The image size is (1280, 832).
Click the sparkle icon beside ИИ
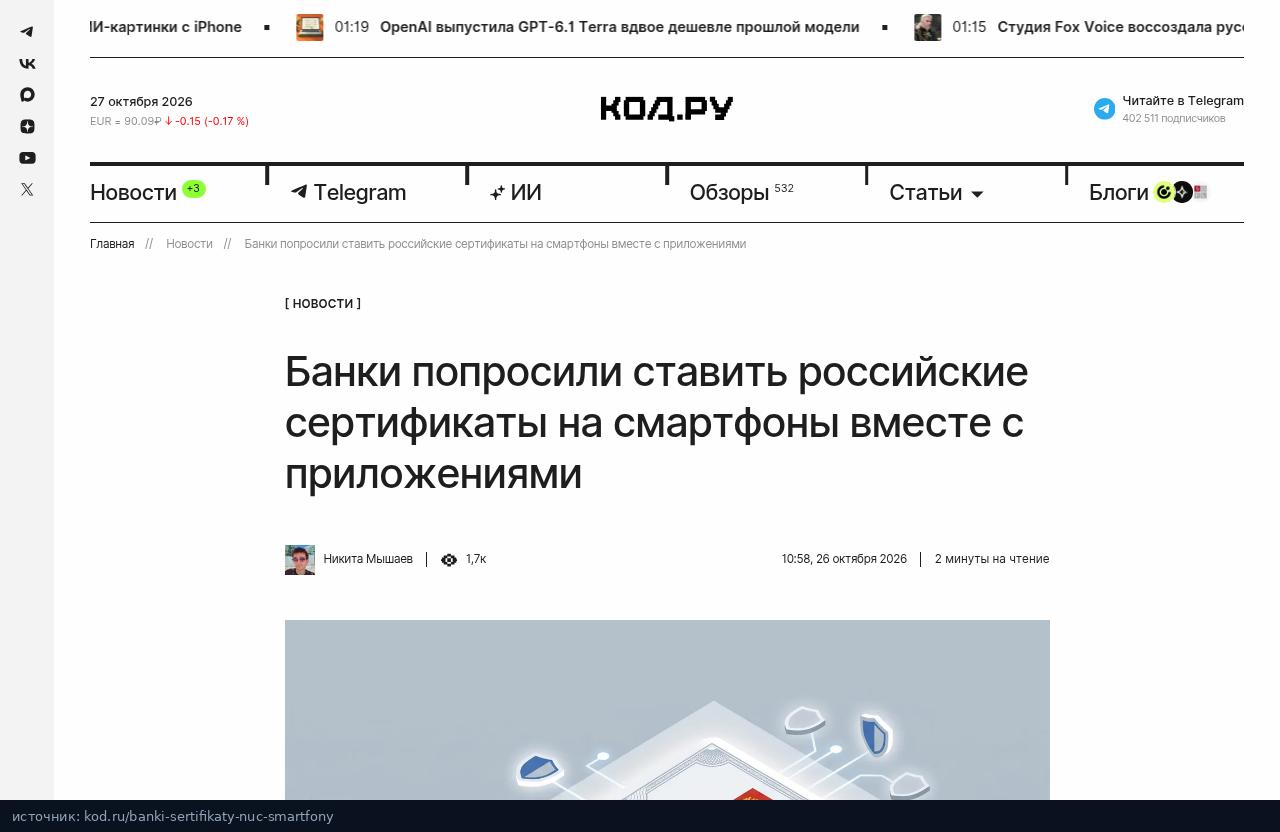coord(497,193)
